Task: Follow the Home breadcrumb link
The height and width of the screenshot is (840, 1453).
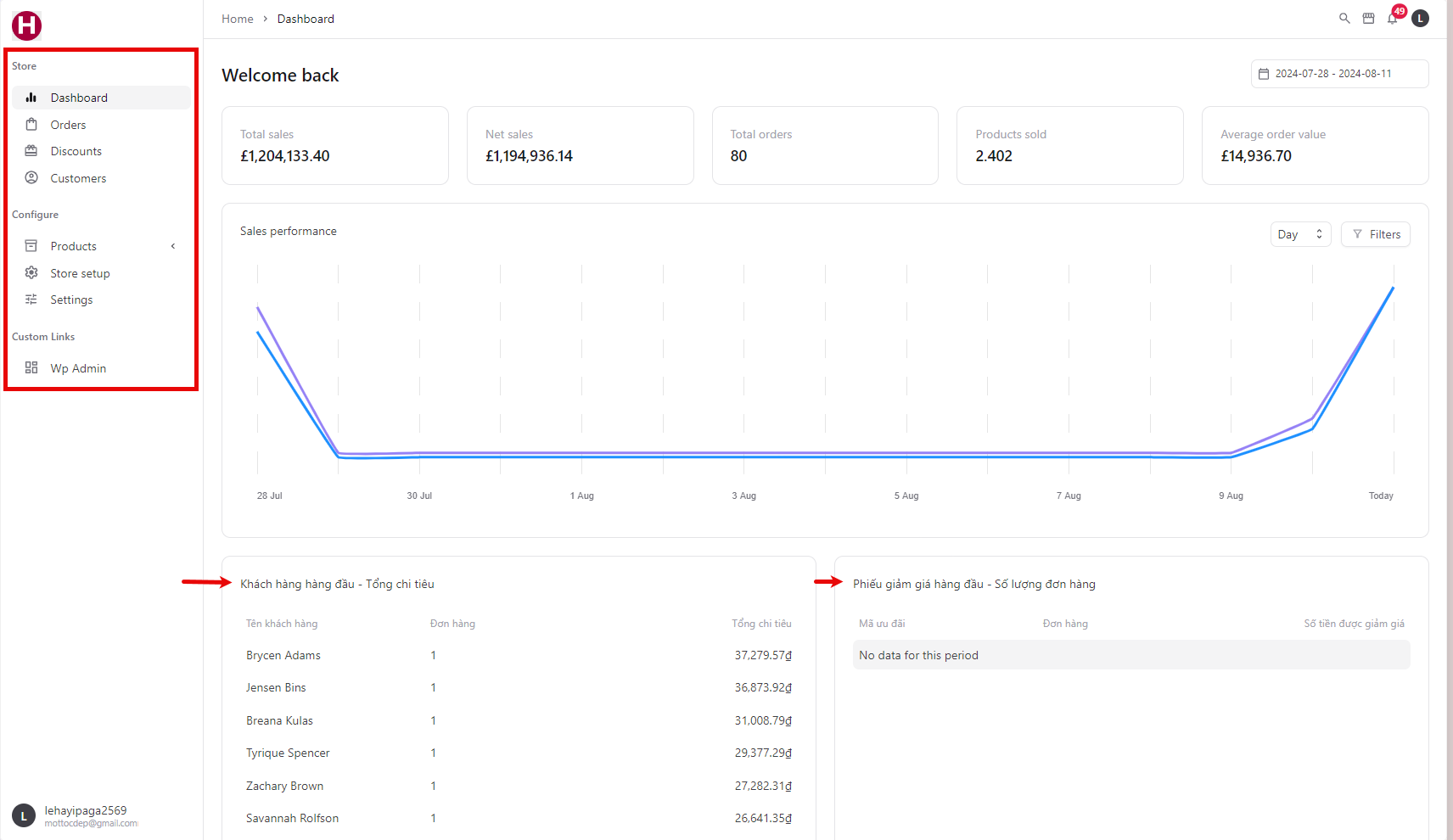Action: [x=238, y=19]
